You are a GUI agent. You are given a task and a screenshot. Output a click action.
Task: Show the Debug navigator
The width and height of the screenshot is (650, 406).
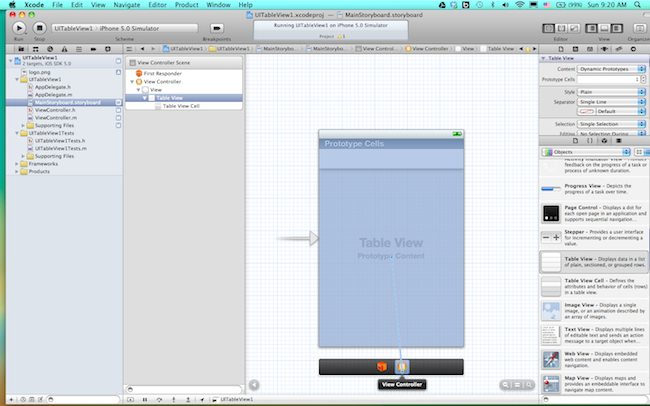click(79, 49)
